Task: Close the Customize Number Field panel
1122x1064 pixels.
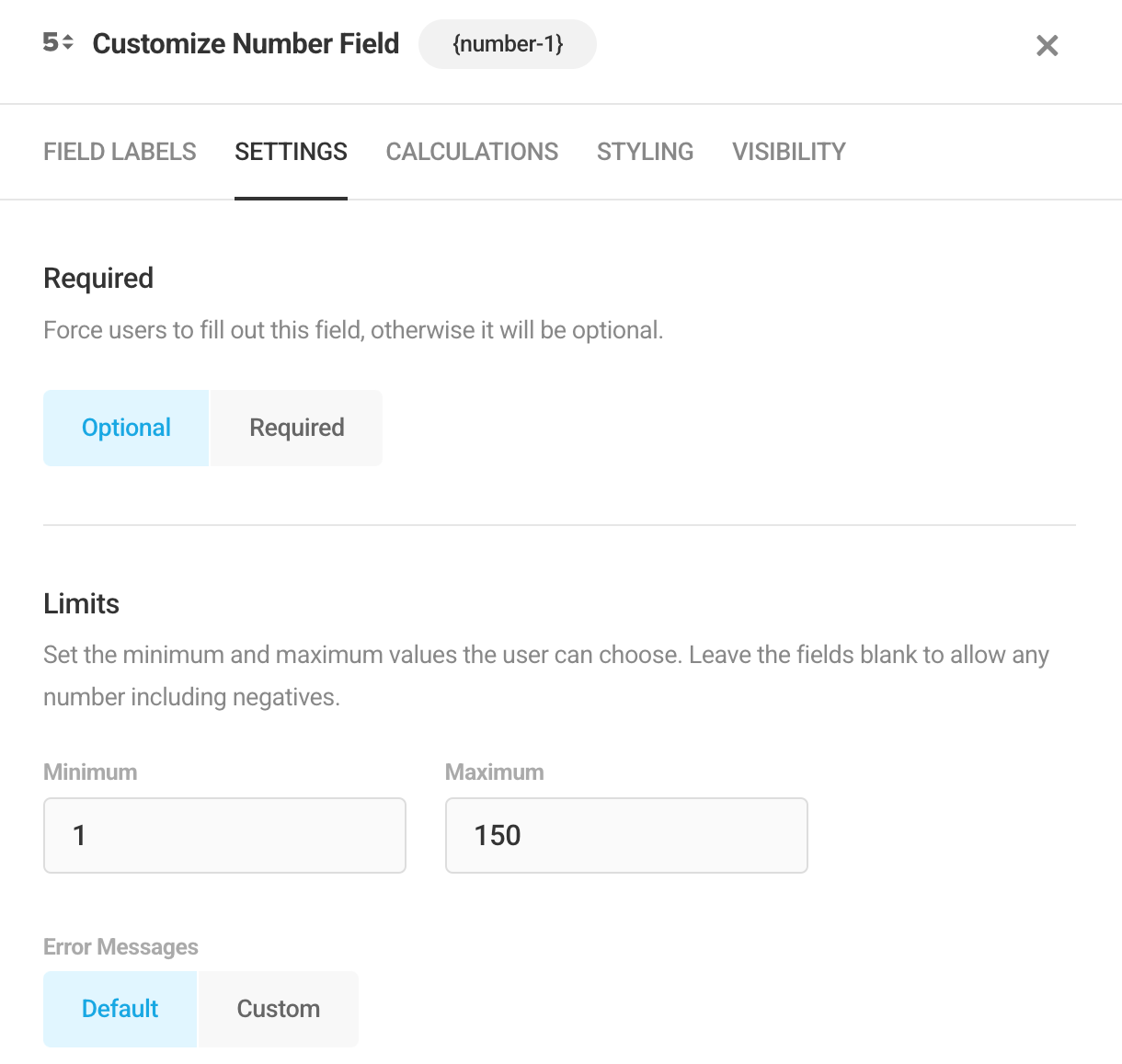Action: (1047, 45)
